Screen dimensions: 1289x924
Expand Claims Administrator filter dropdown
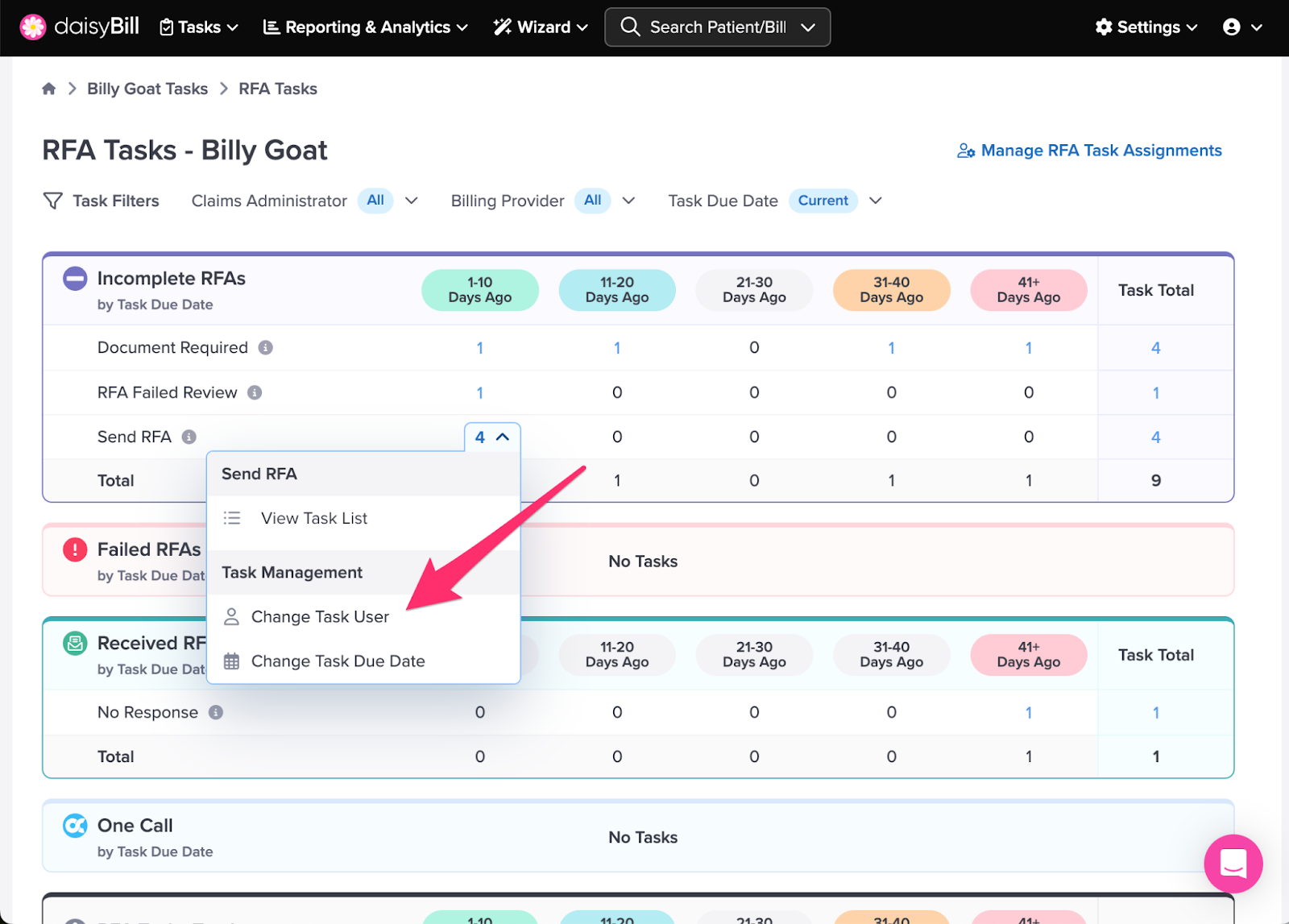pyautogui.click(x=412, y=201)
